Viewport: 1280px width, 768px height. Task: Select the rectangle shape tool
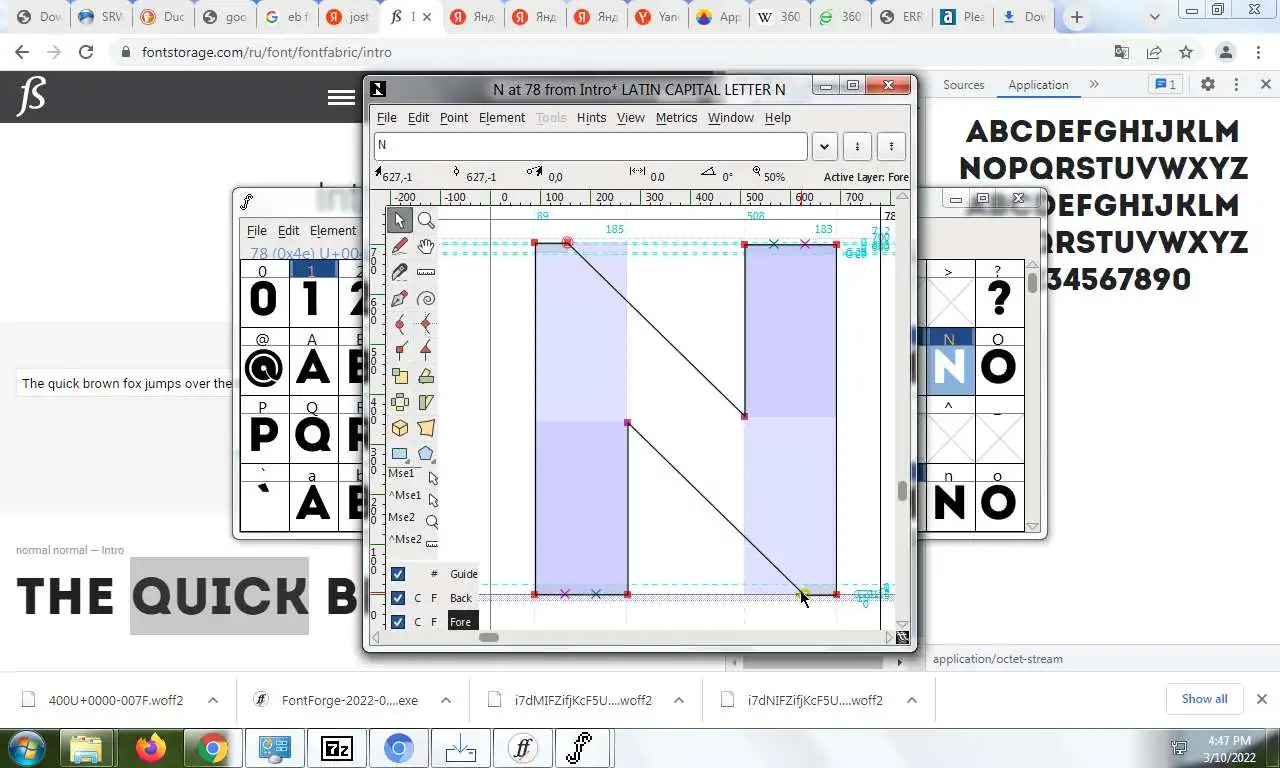coord(400,453)
